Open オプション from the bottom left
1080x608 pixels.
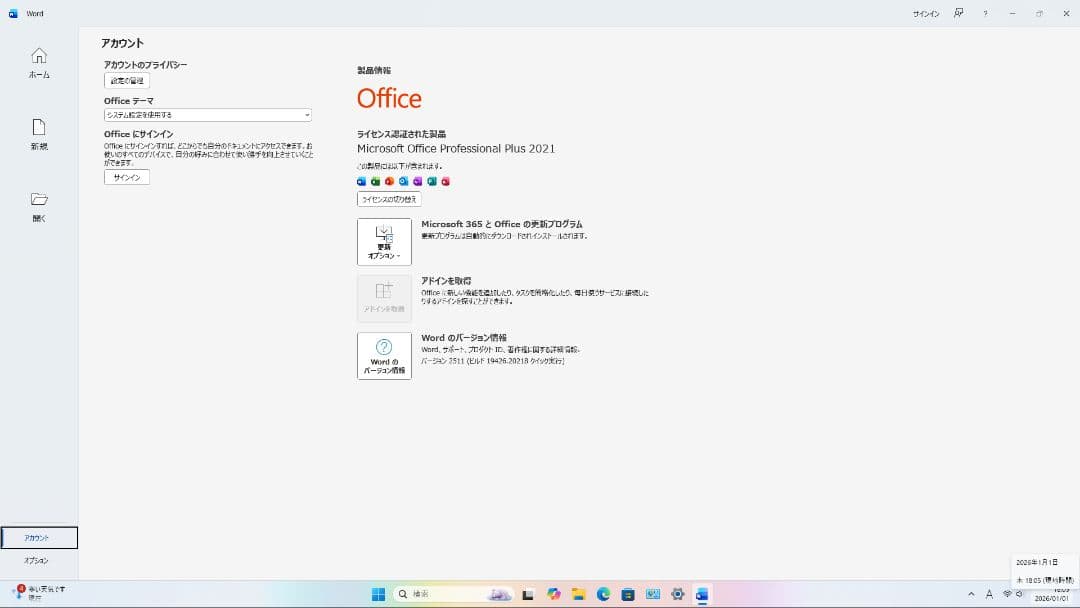pyautogui.click(x=37, y=560)
